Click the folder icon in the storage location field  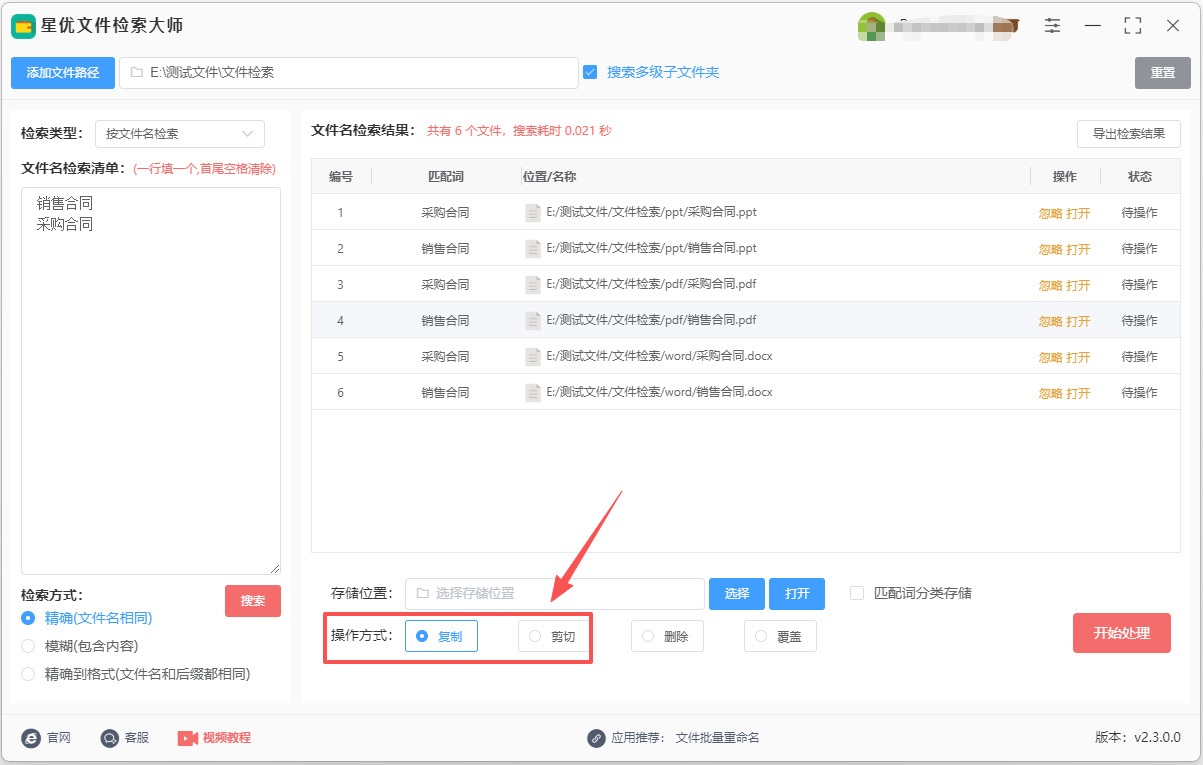(422, 593)
